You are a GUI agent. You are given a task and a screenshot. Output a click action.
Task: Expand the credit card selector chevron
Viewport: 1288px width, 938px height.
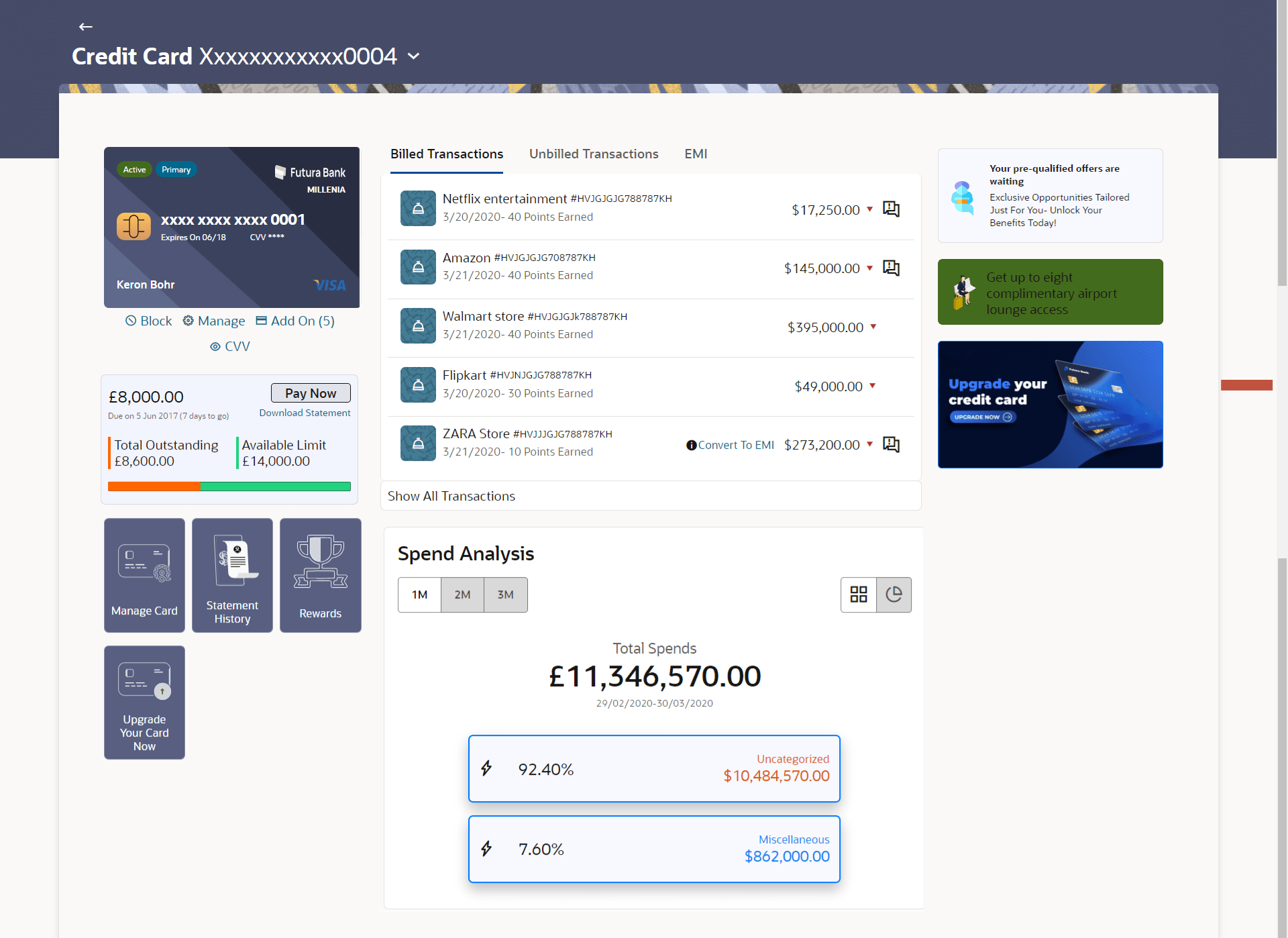click(414, 56)
